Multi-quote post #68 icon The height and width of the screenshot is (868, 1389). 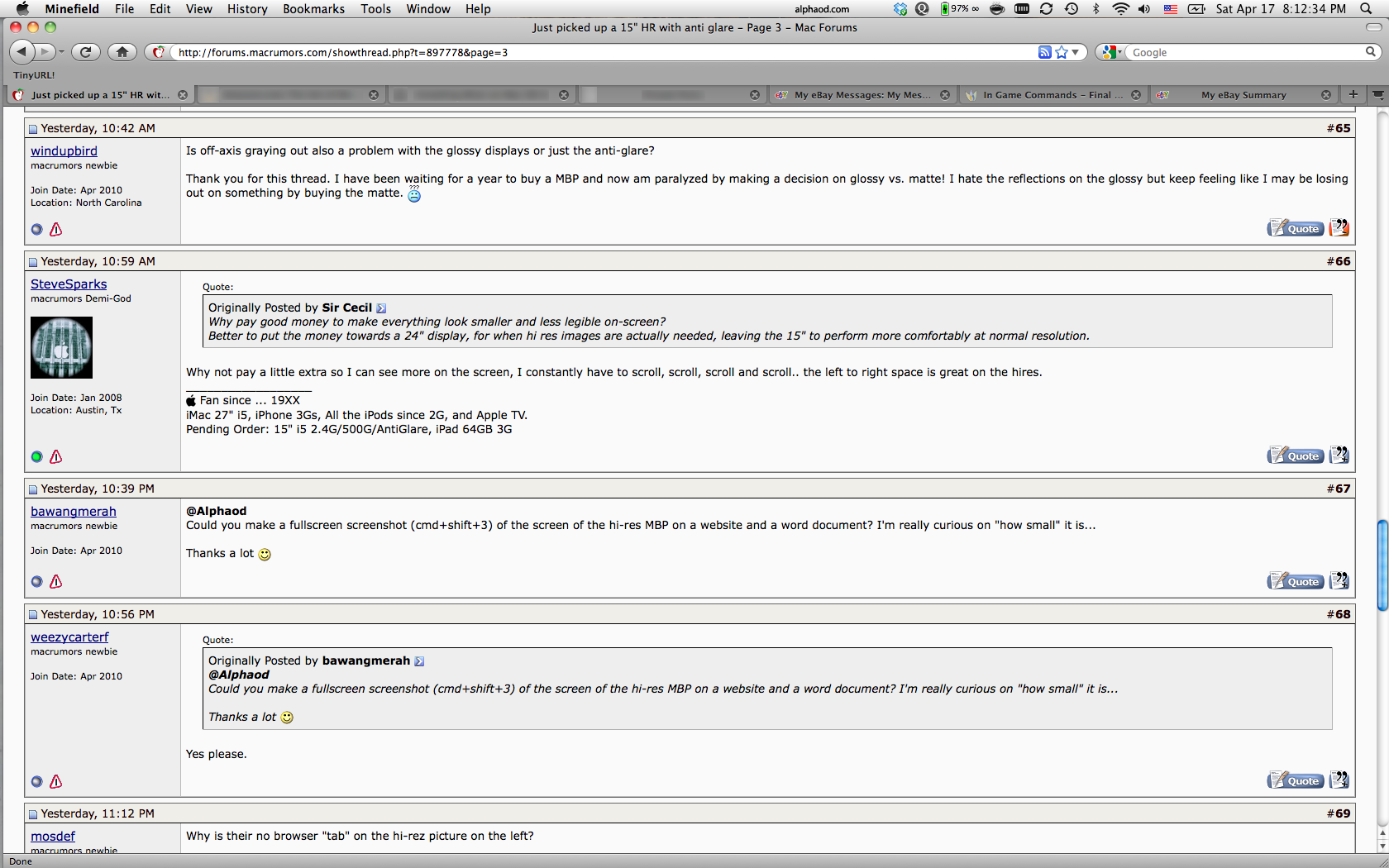(1339, 780)
